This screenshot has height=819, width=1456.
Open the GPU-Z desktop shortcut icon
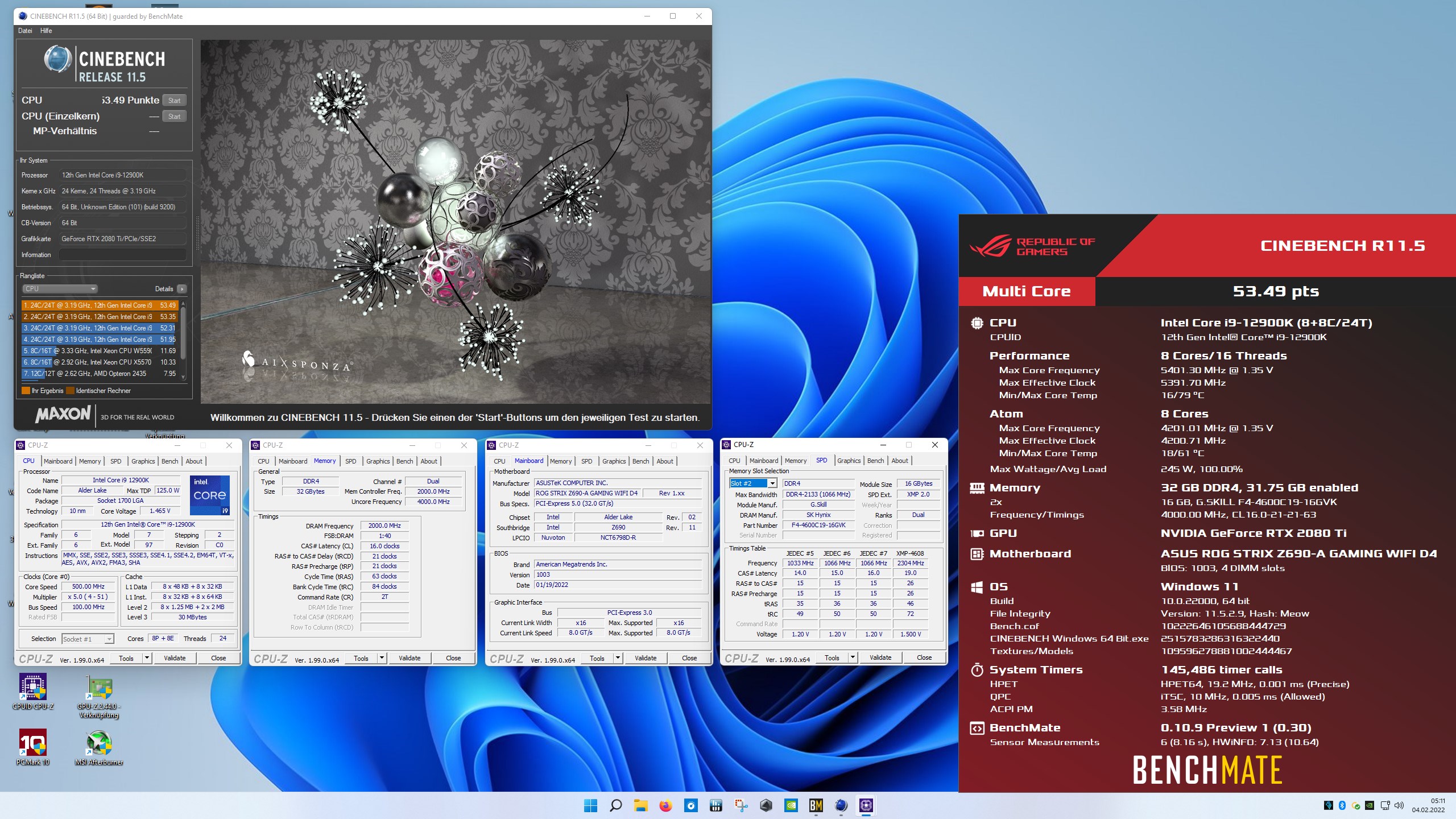click(x=99, y=687)
